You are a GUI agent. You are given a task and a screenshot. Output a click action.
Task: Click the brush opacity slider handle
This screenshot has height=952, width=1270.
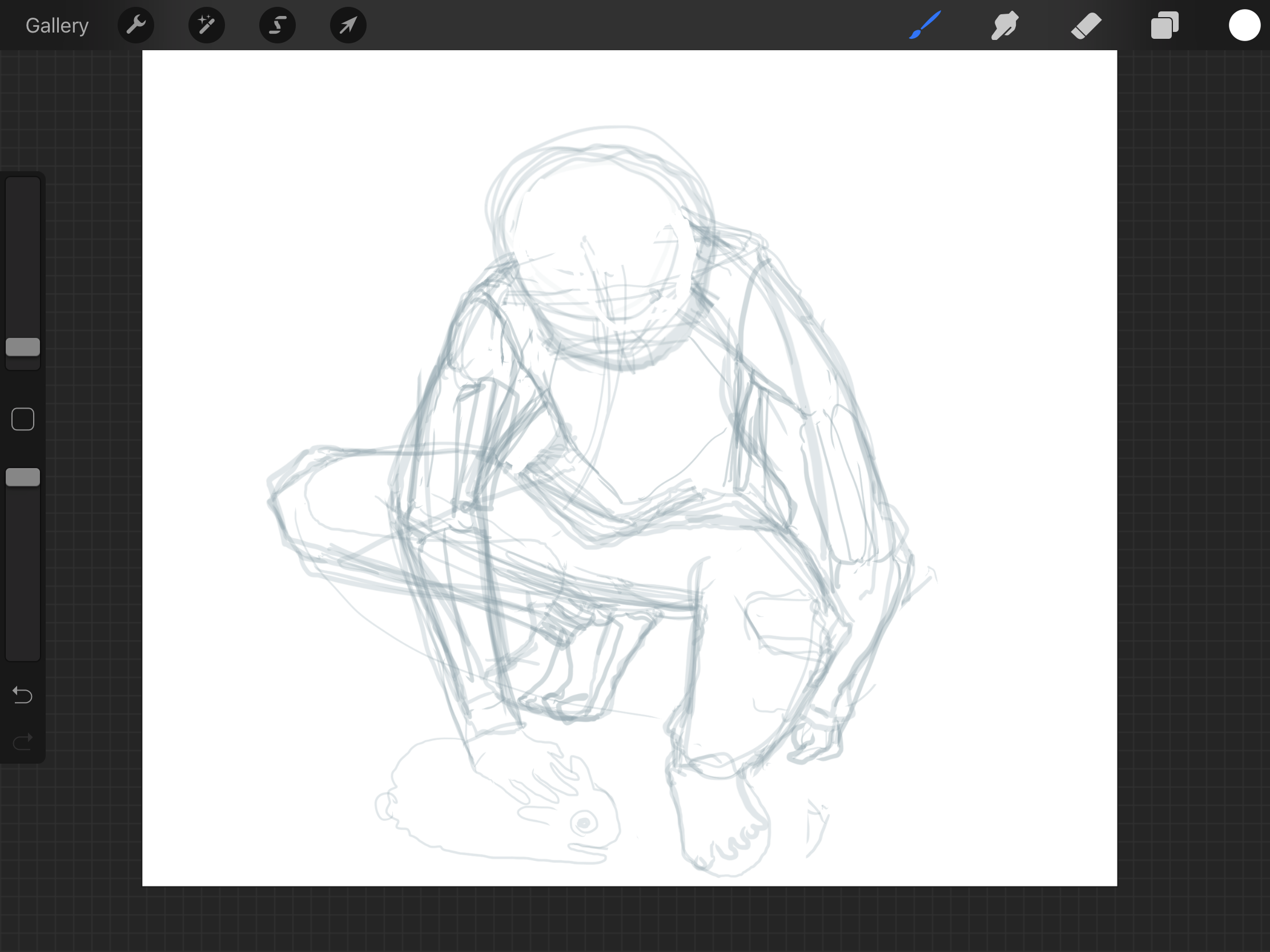click(x=23, y=478)
